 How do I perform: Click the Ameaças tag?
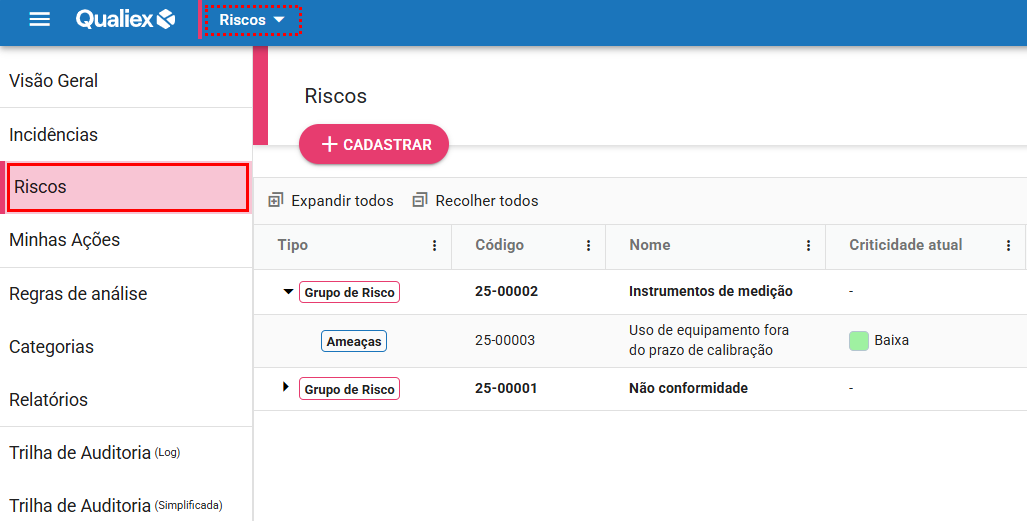(x=354, y=341)
